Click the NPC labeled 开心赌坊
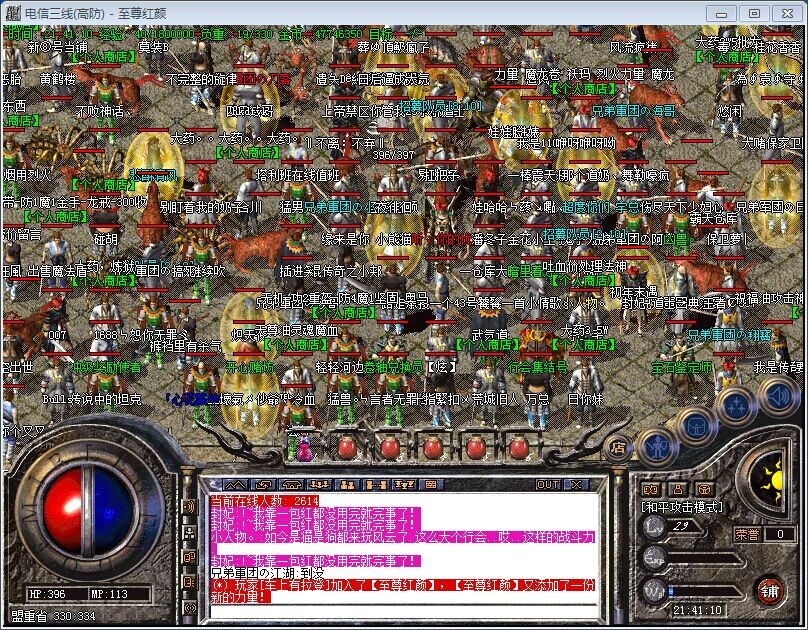Image resolution: width=808 pixels, height=630 pixels. point(249,367)
